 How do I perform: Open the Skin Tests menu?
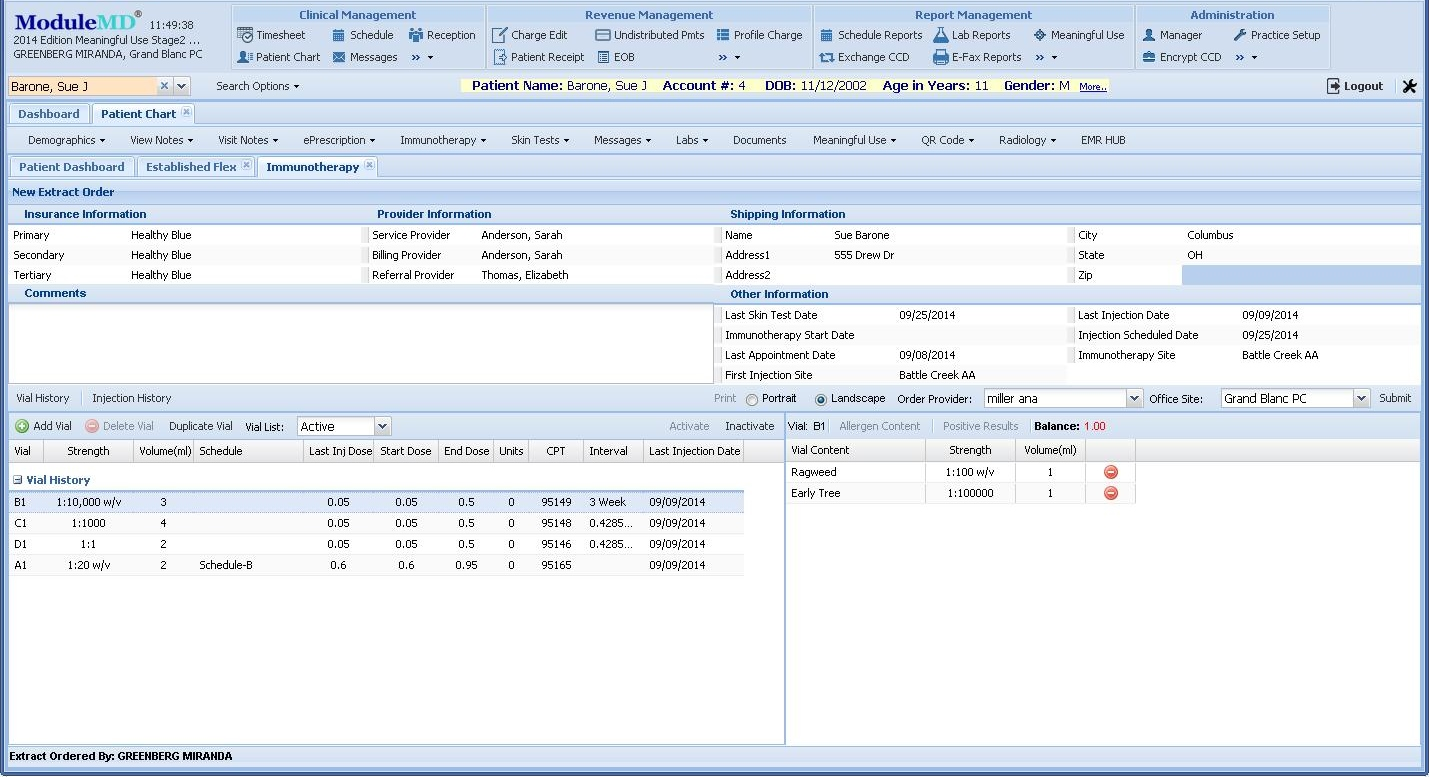538,140
